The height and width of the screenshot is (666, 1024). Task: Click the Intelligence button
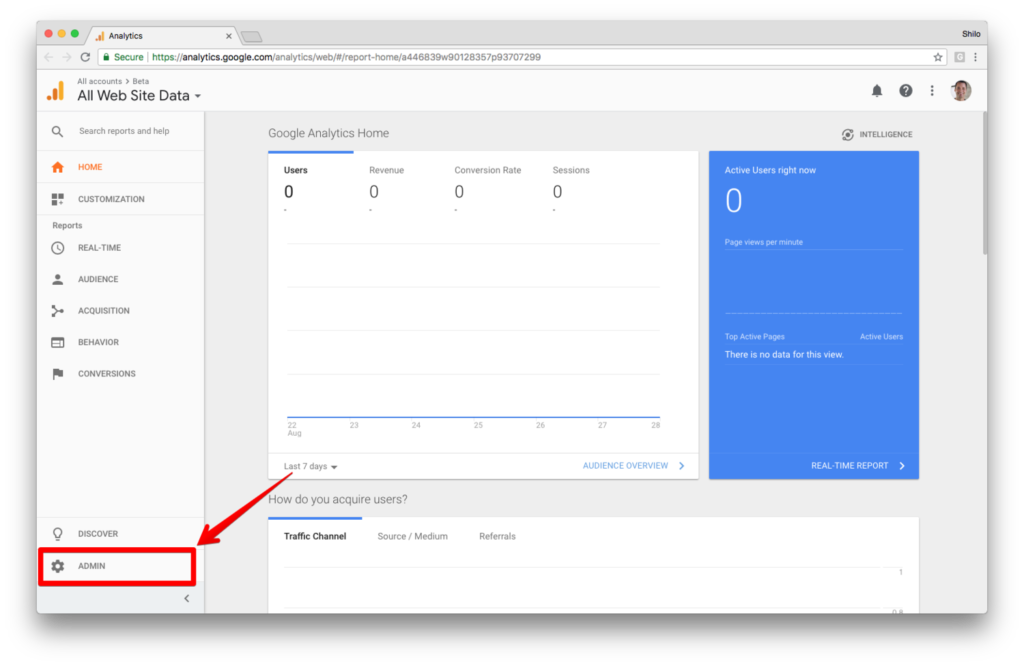tap(877, 135)
